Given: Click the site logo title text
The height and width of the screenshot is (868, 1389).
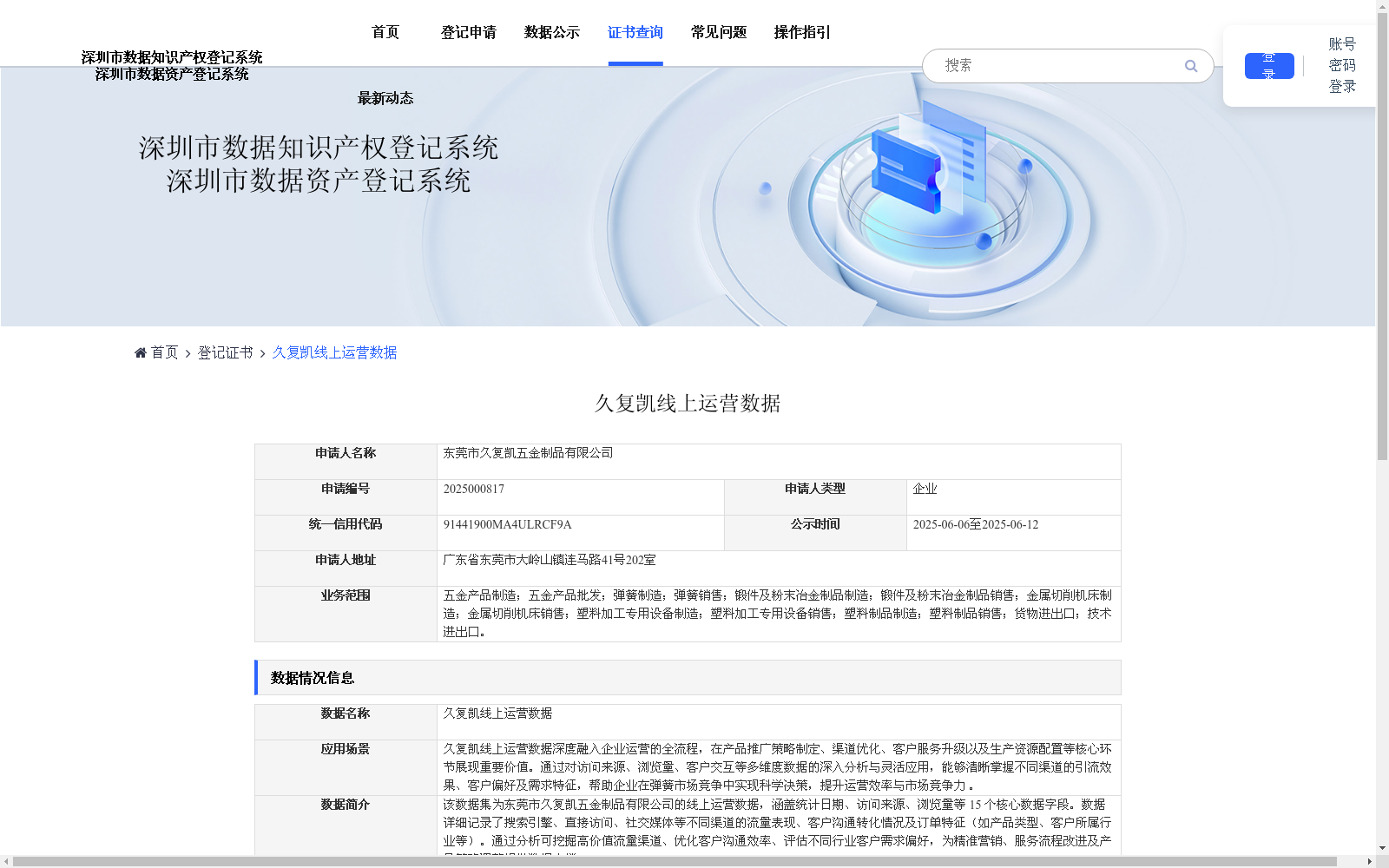Looking at the screenshot, I should click(x=172, y=66).
